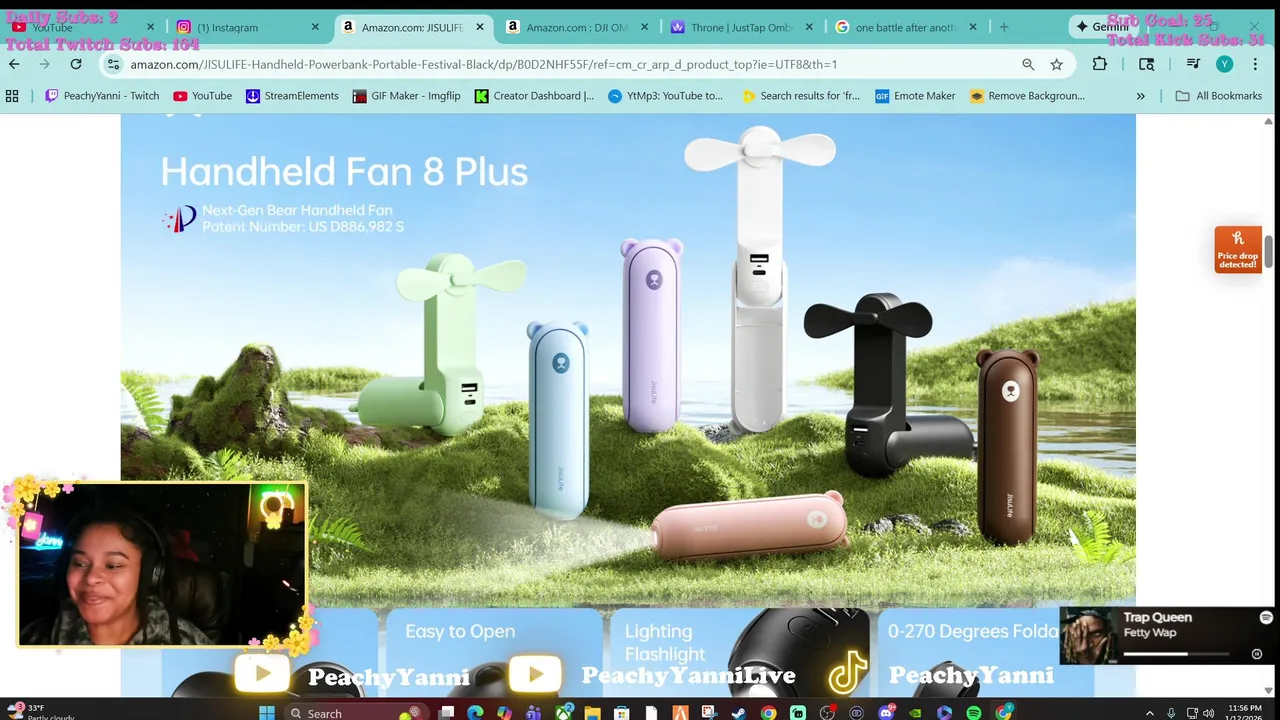Click the address bar URL field
The height and width of the screenshot is (720, 1280).
tap(570, 64)
